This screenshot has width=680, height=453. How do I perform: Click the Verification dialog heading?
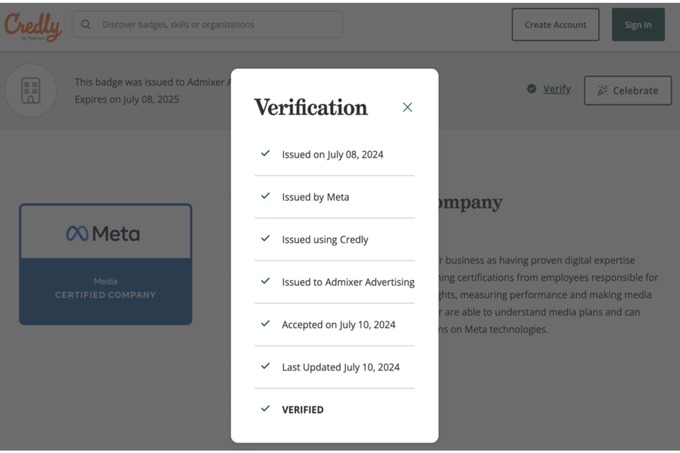click(x=310, y=108)
